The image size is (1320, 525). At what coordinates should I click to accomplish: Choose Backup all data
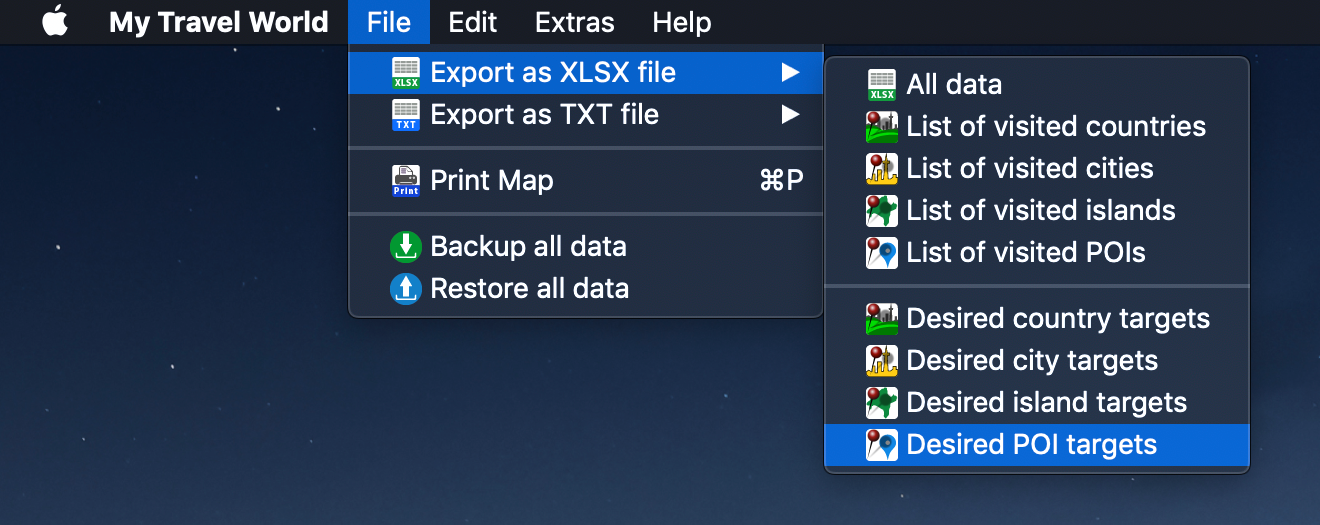coord(585,247)
